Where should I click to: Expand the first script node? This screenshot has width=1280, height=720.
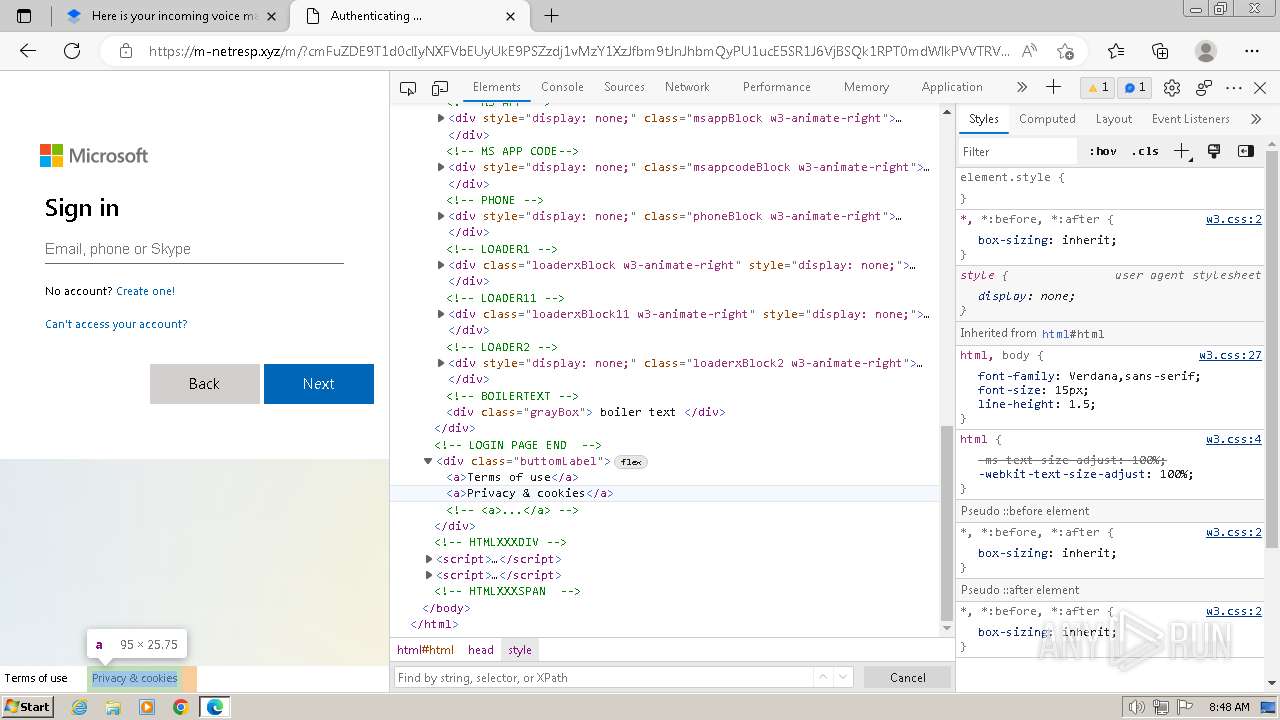pyautogui.click(x=429, y=559)
